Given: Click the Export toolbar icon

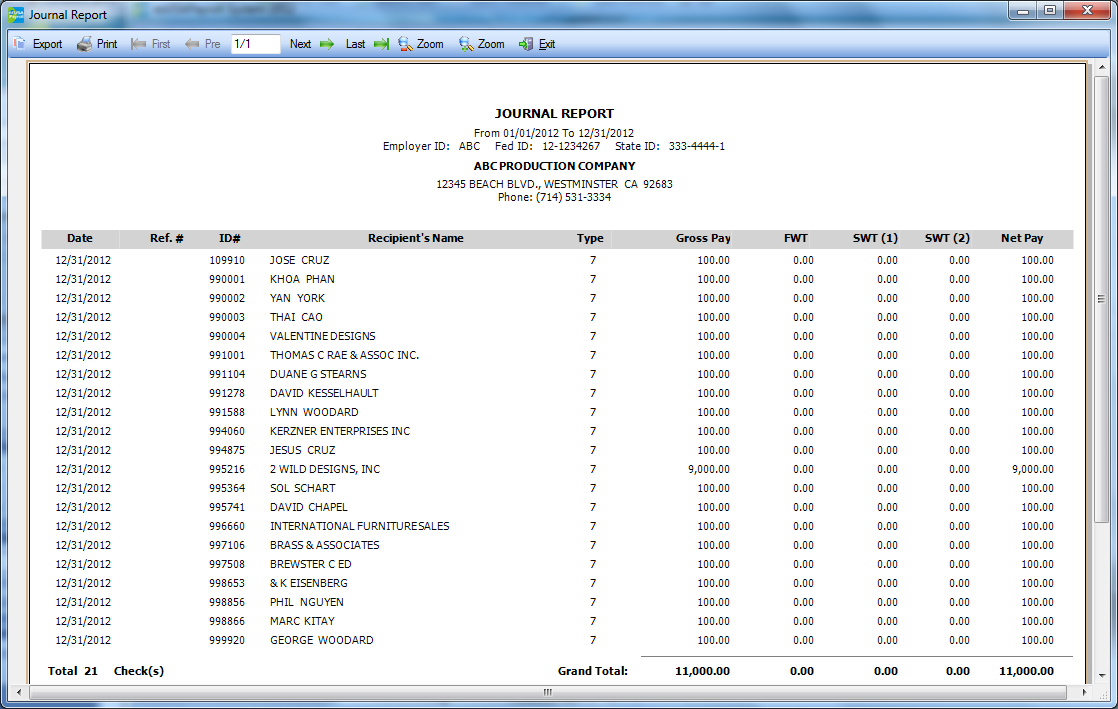Looking at the screenshot, I should point(37,44).
